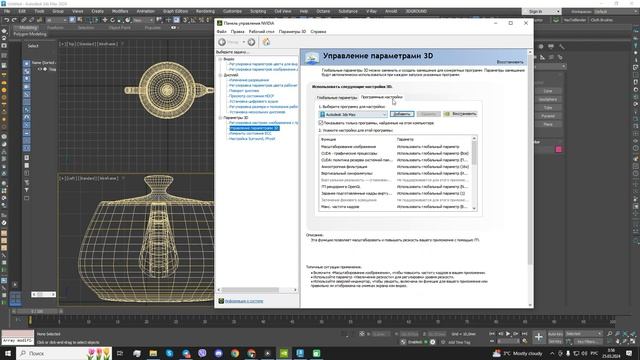Click the Back arrow in NVIDIA panel
Image resolution: width=640 pixels, height=360 pixels.
[222, 42]
